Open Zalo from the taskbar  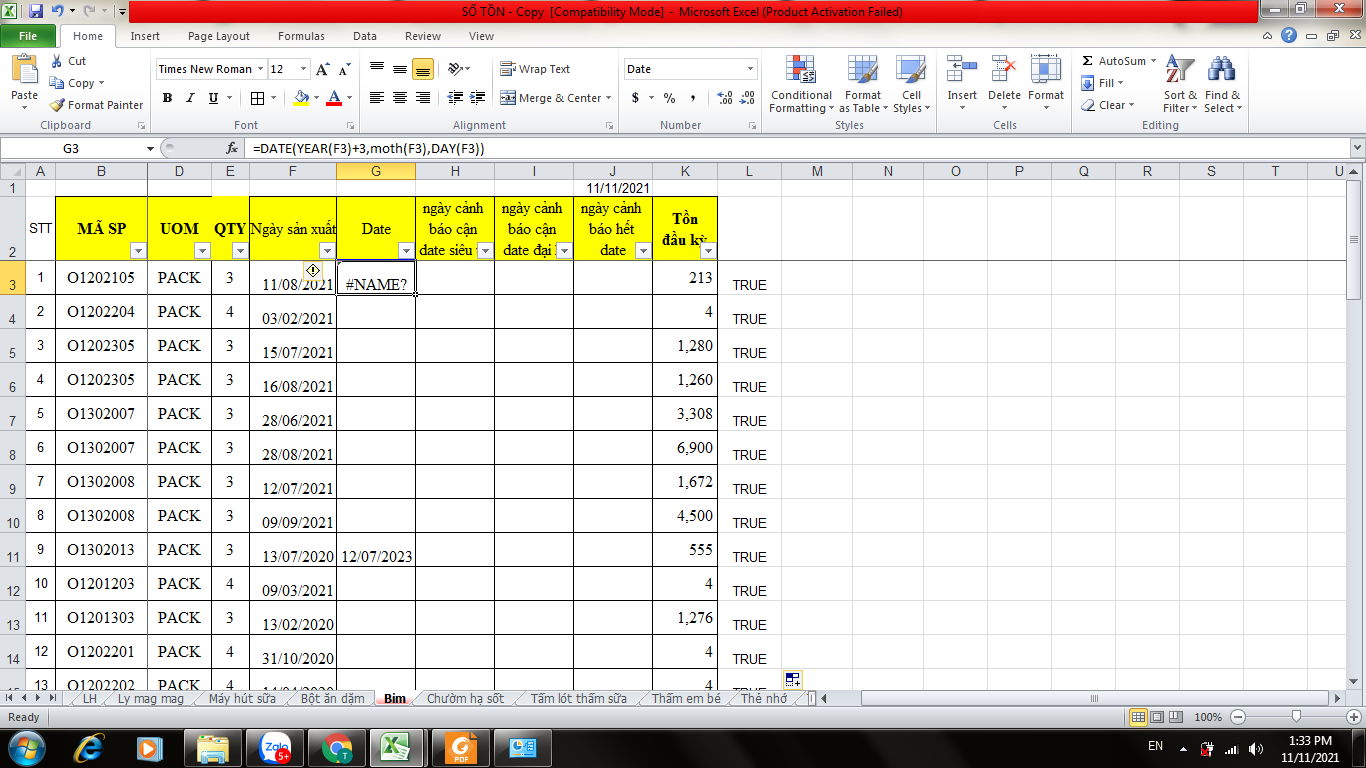click(275, 748)
